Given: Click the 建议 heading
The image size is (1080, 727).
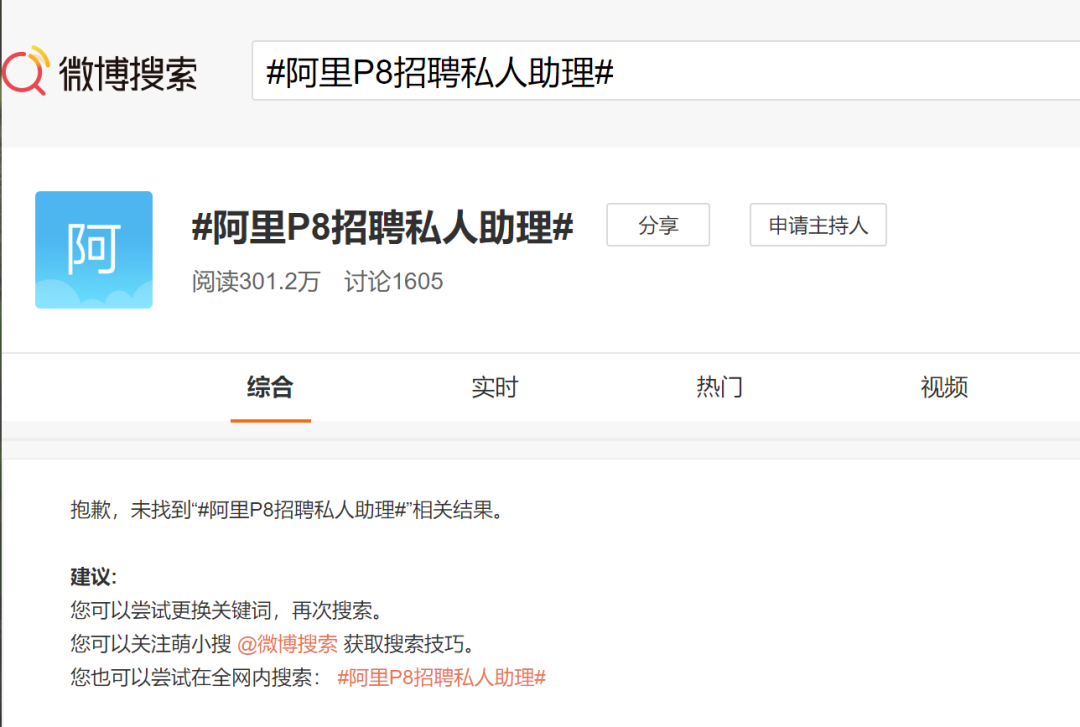Looking at the screenshot, I should tap(93, 577).
